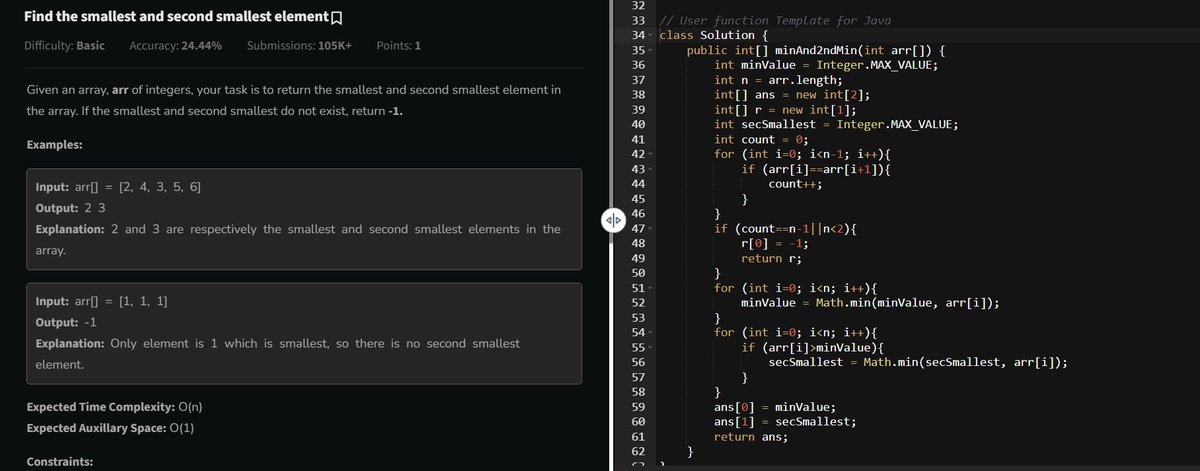Click the comment '// User function Template for Java'
This screenshot has width=1200, height=471.
[776, 21]
